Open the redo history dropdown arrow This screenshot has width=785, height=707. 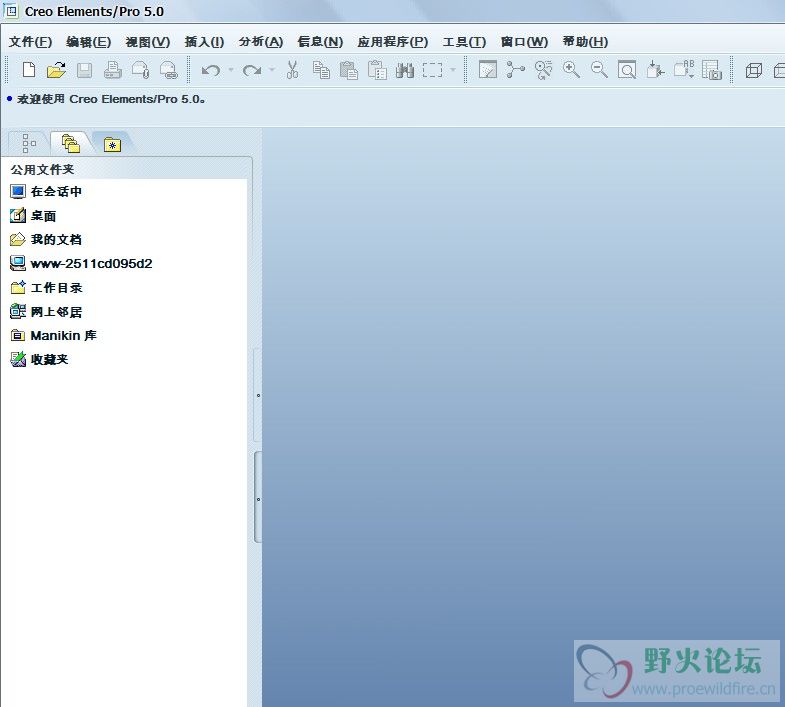click(x=272, y=70)
